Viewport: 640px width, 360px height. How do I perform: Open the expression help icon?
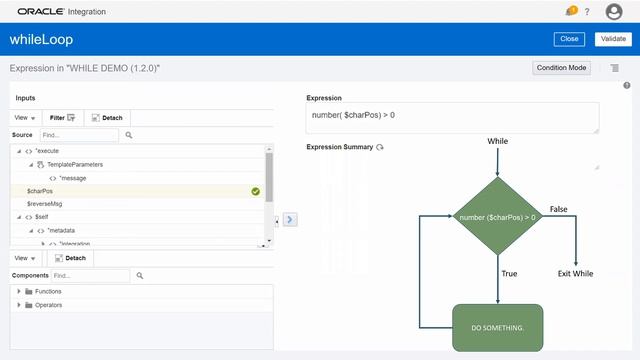(x=627, y=85)
